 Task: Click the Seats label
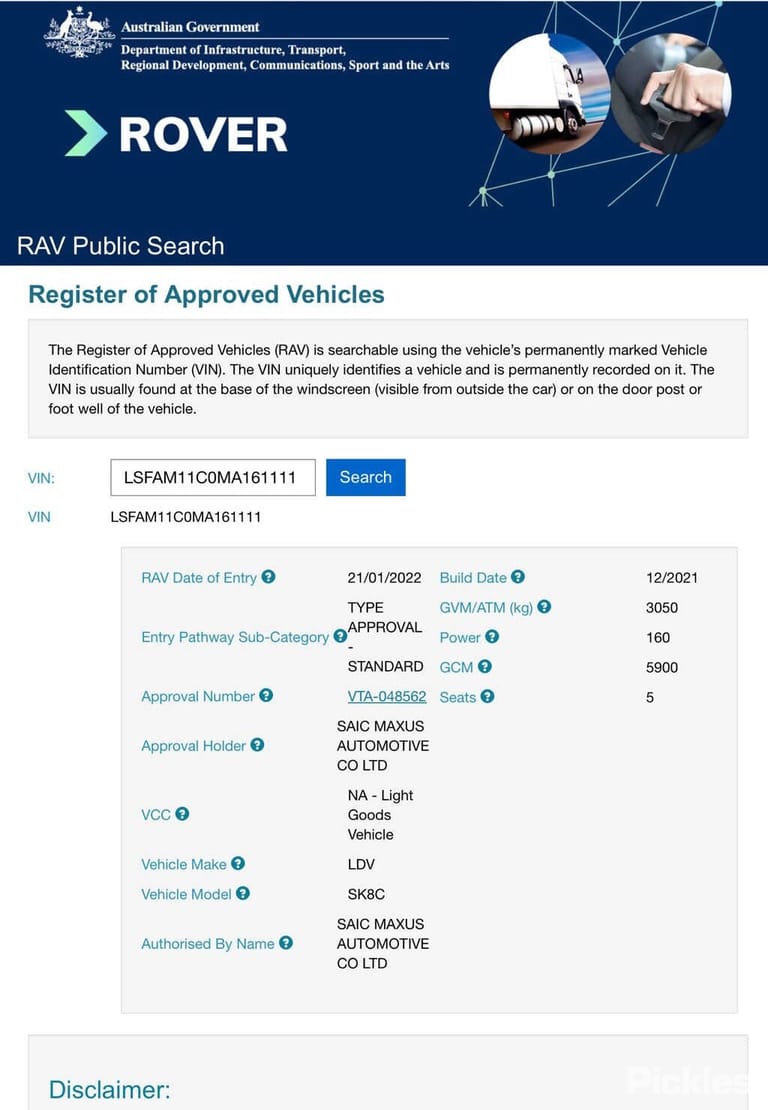click(458, 697)
